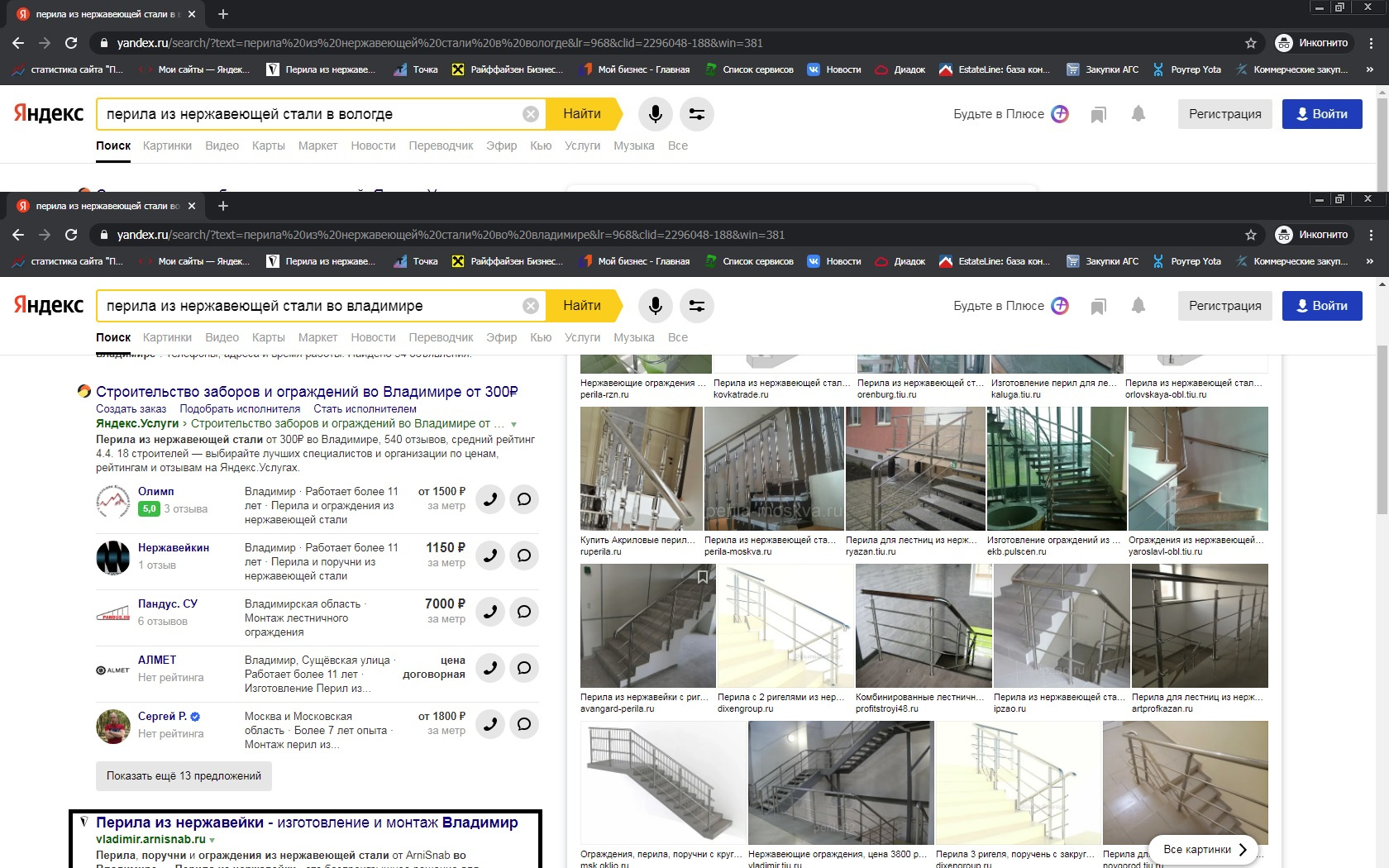
Task: Open Yandex collections bookmark icon in Vladimir window
Action: [1098, 307]
